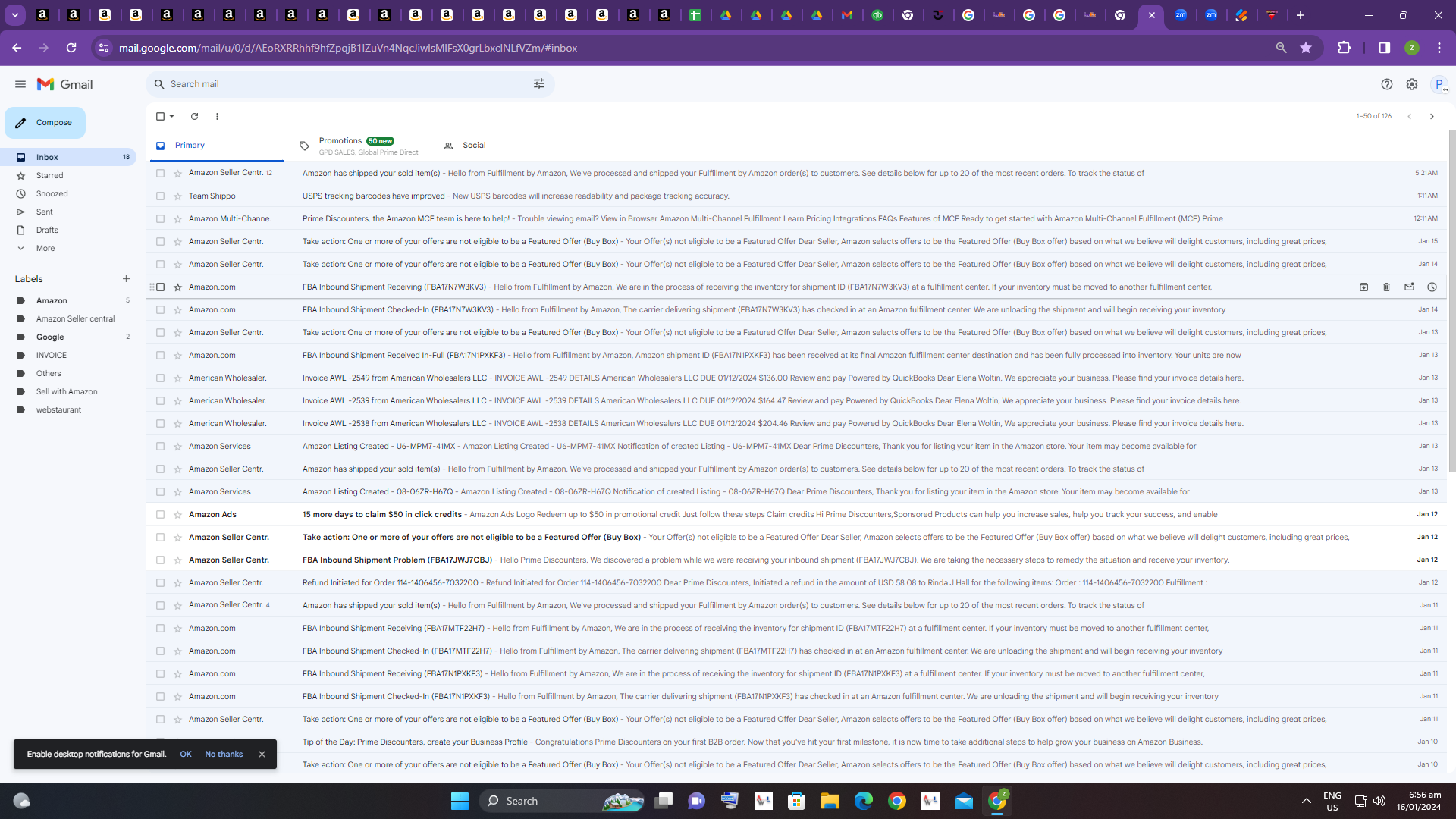Show hidden icons in system tray
Image resolution: width=1456 pixels, height=819 pixels.
[x=1306, y=801]
